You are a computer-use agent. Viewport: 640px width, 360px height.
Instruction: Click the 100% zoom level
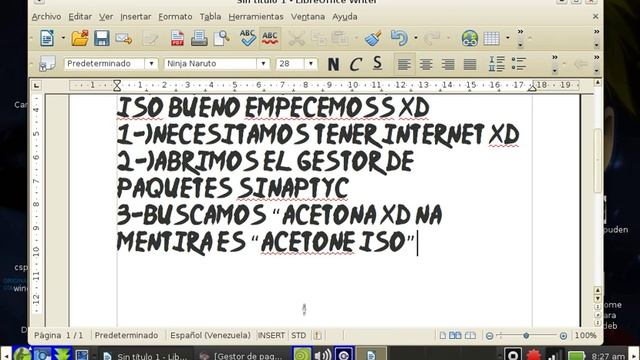point(586,336)
